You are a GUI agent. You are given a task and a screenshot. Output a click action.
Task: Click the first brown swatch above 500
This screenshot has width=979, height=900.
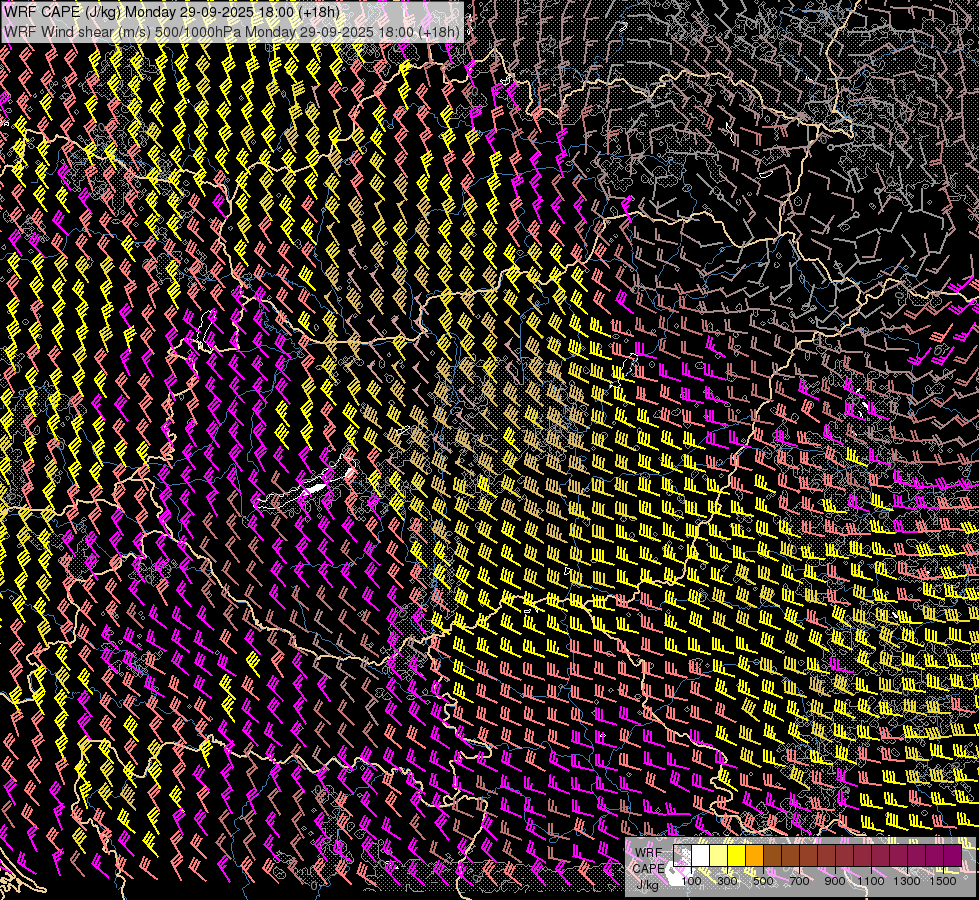[773, 856]
